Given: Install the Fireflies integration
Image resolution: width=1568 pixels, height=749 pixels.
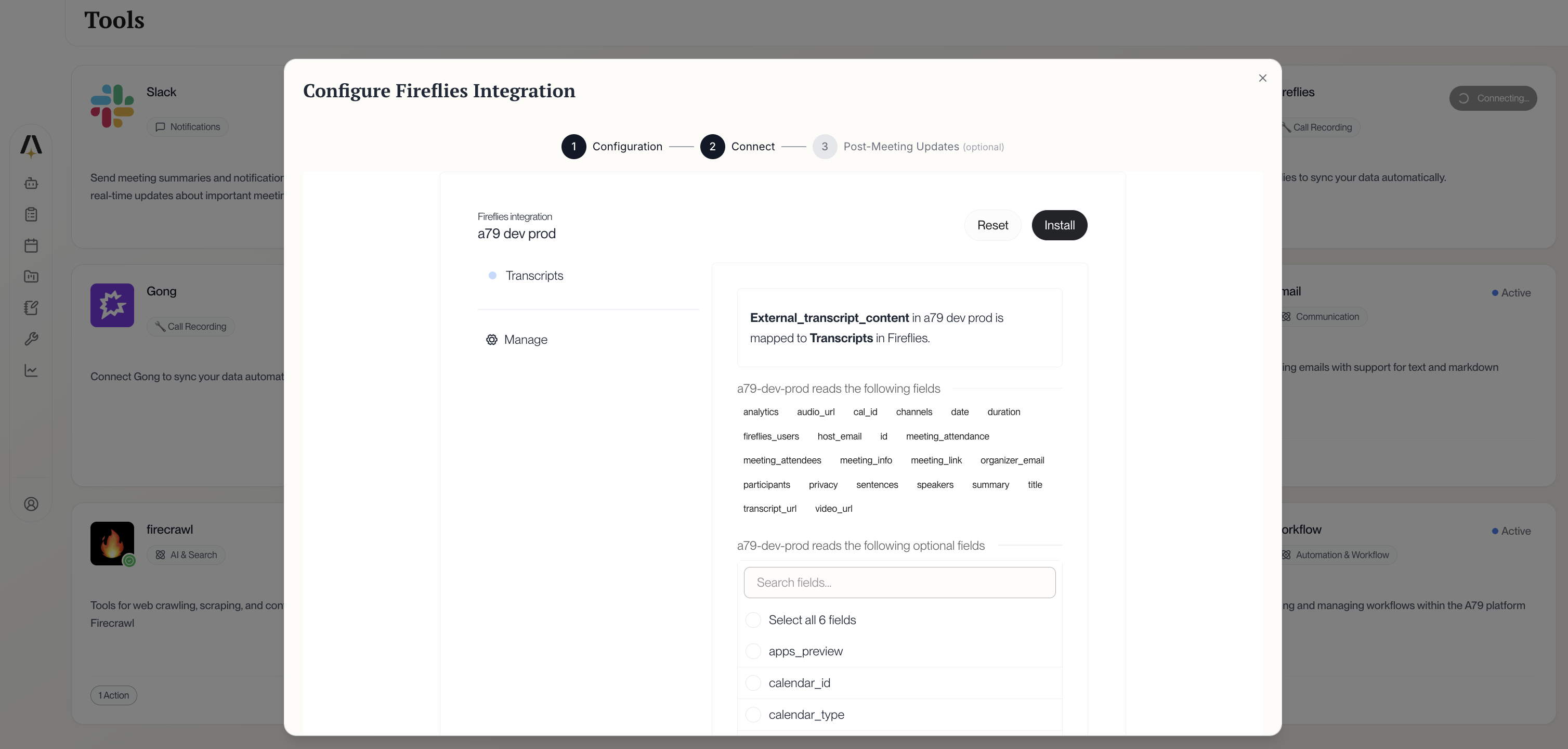Looking at the screenshot, I should (x=1059, y=225).
